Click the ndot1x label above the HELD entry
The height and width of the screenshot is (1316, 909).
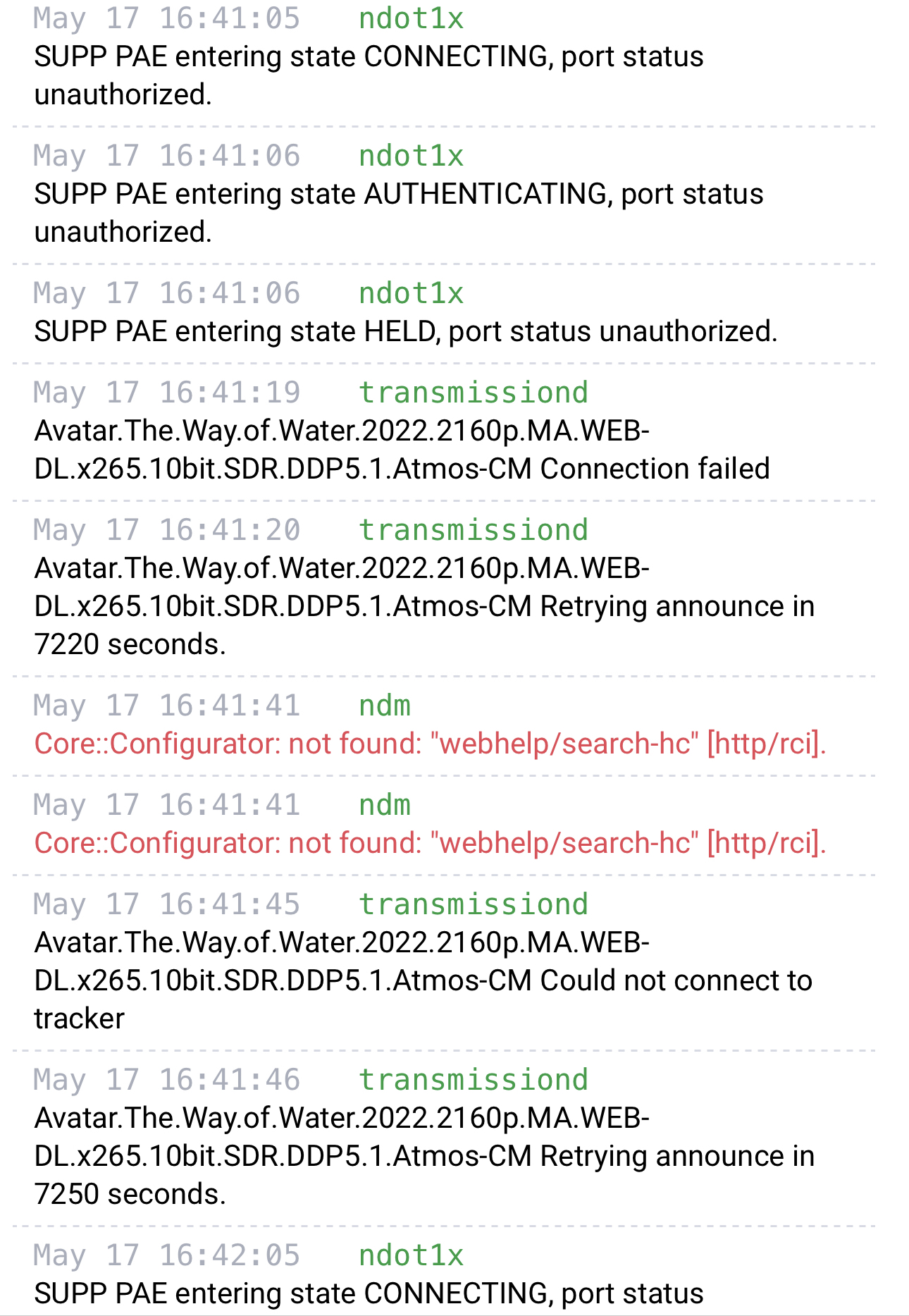(x=411, y=293)
